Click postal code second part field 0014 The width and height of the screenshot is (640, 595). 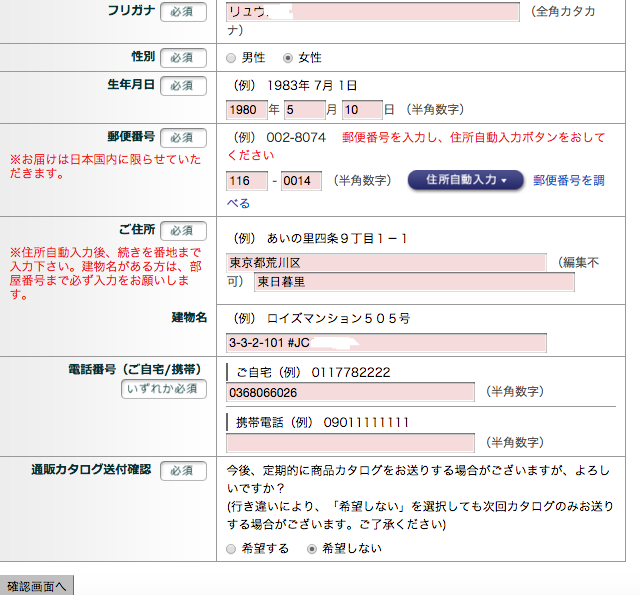tap(301, 181)
